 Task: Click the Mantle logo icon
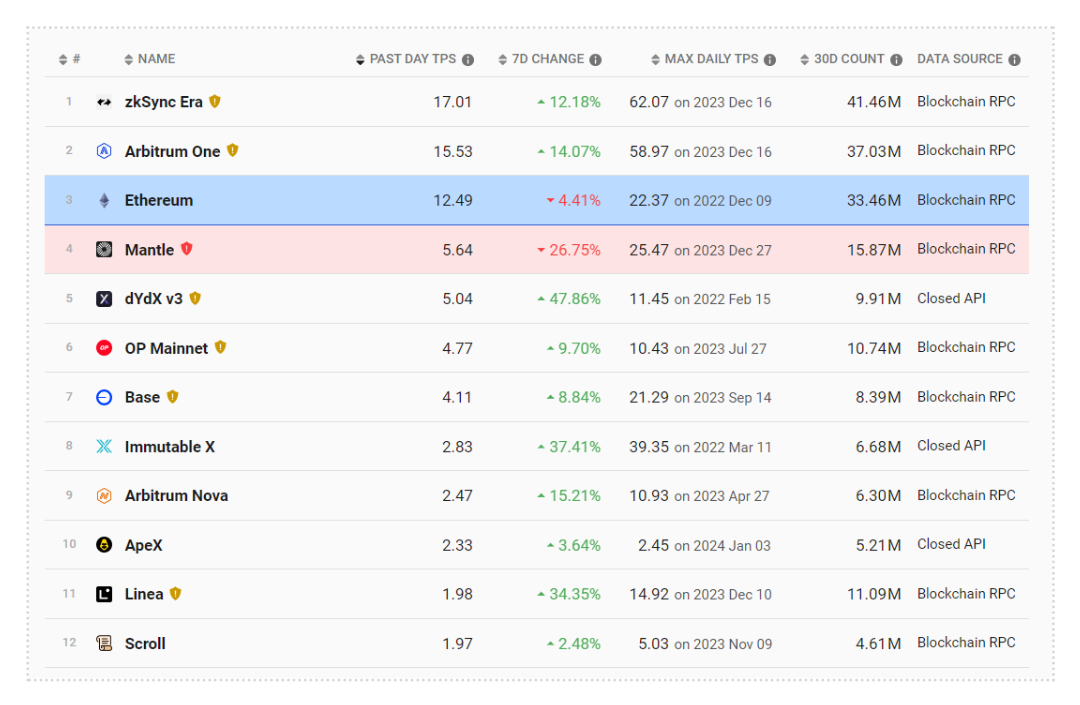pos(104,249)
